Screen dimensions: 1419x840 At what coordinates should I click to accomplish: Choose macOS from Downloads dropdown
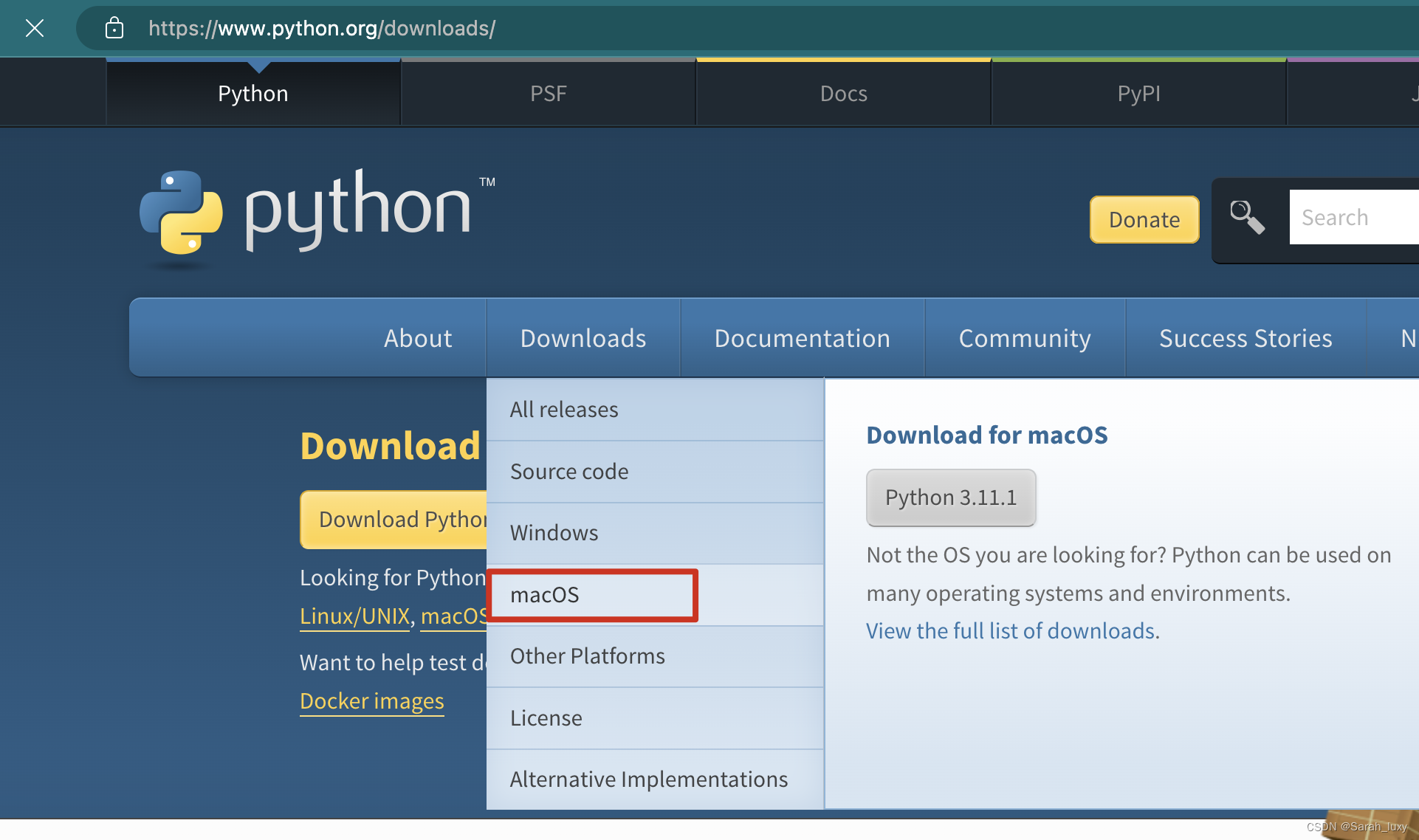click(x=655, y=595)
